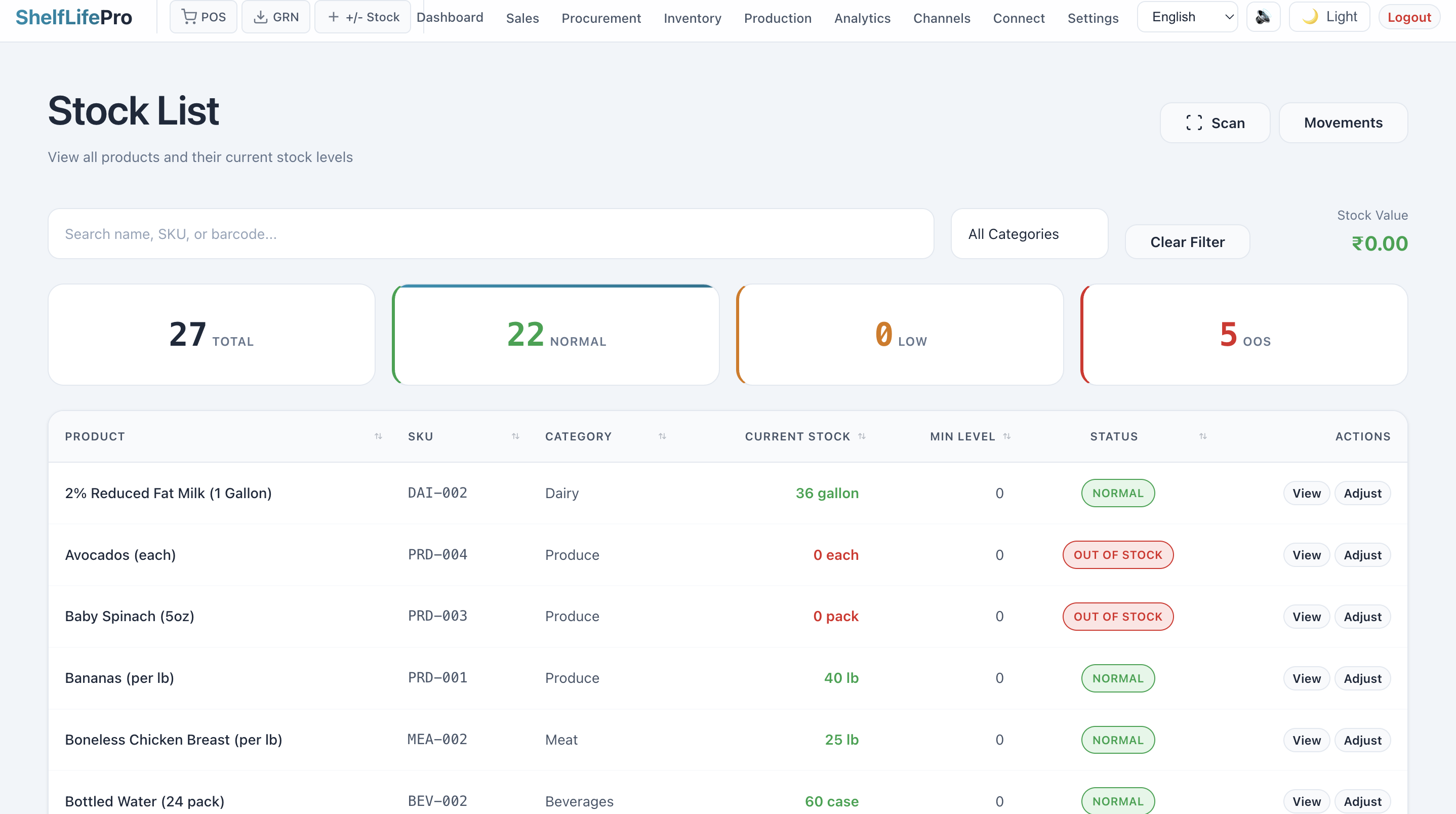
Task: Sort by the SKU column arrows
Action: tap(515, 436)
